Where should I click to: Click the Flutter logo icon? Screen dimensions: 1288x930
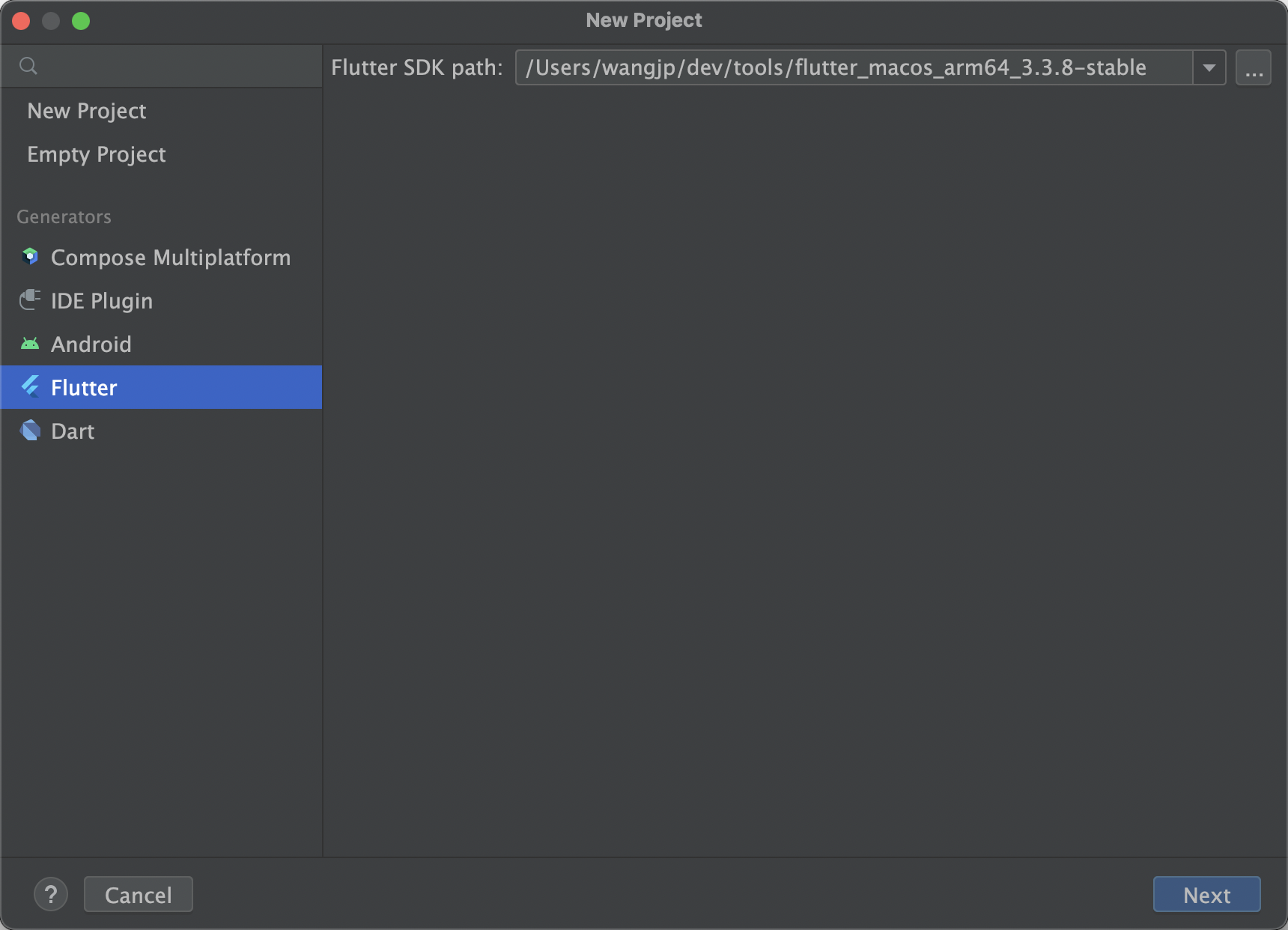click(x=30, y=387)
